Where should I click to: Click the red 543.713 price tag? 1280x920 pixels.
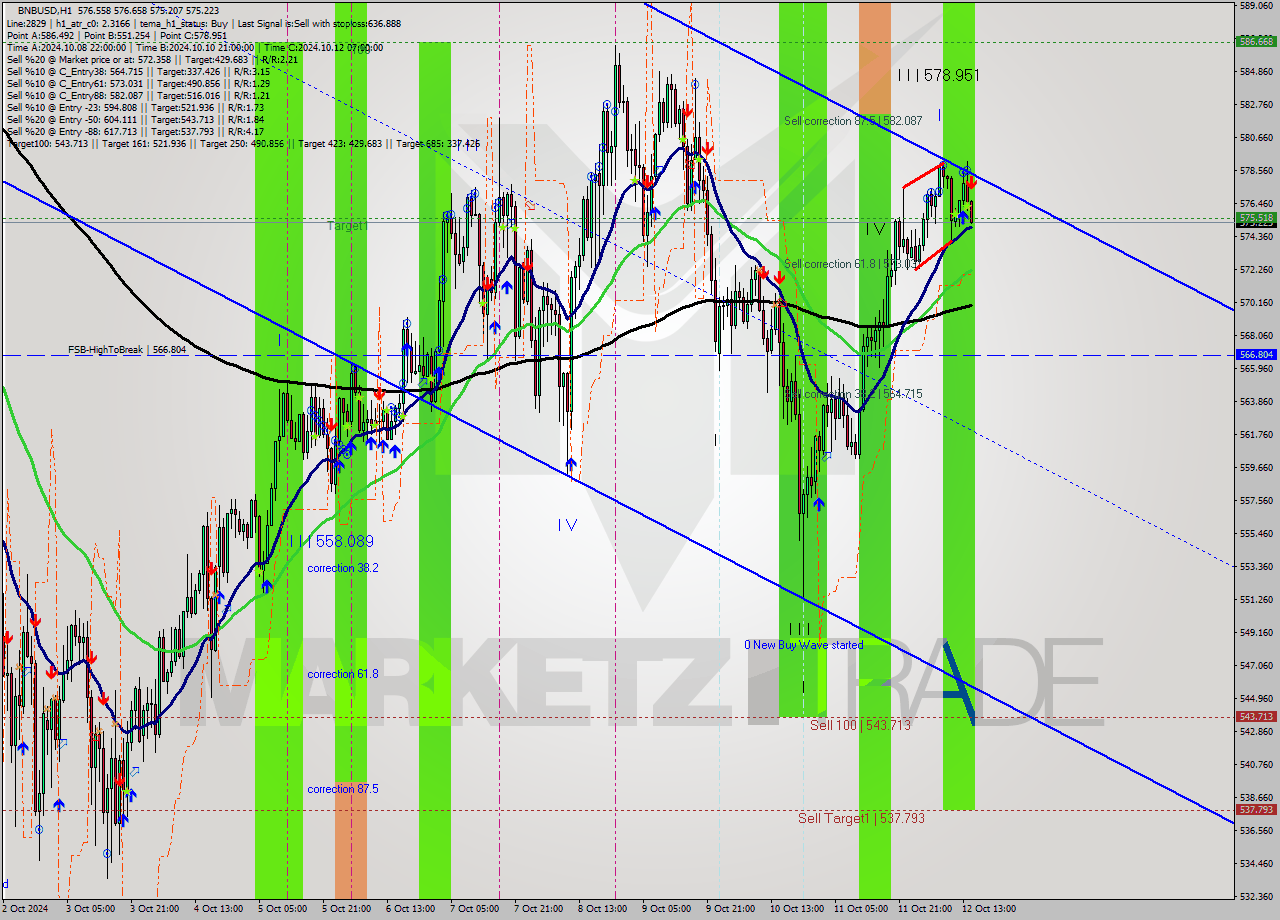[1256, 716]
